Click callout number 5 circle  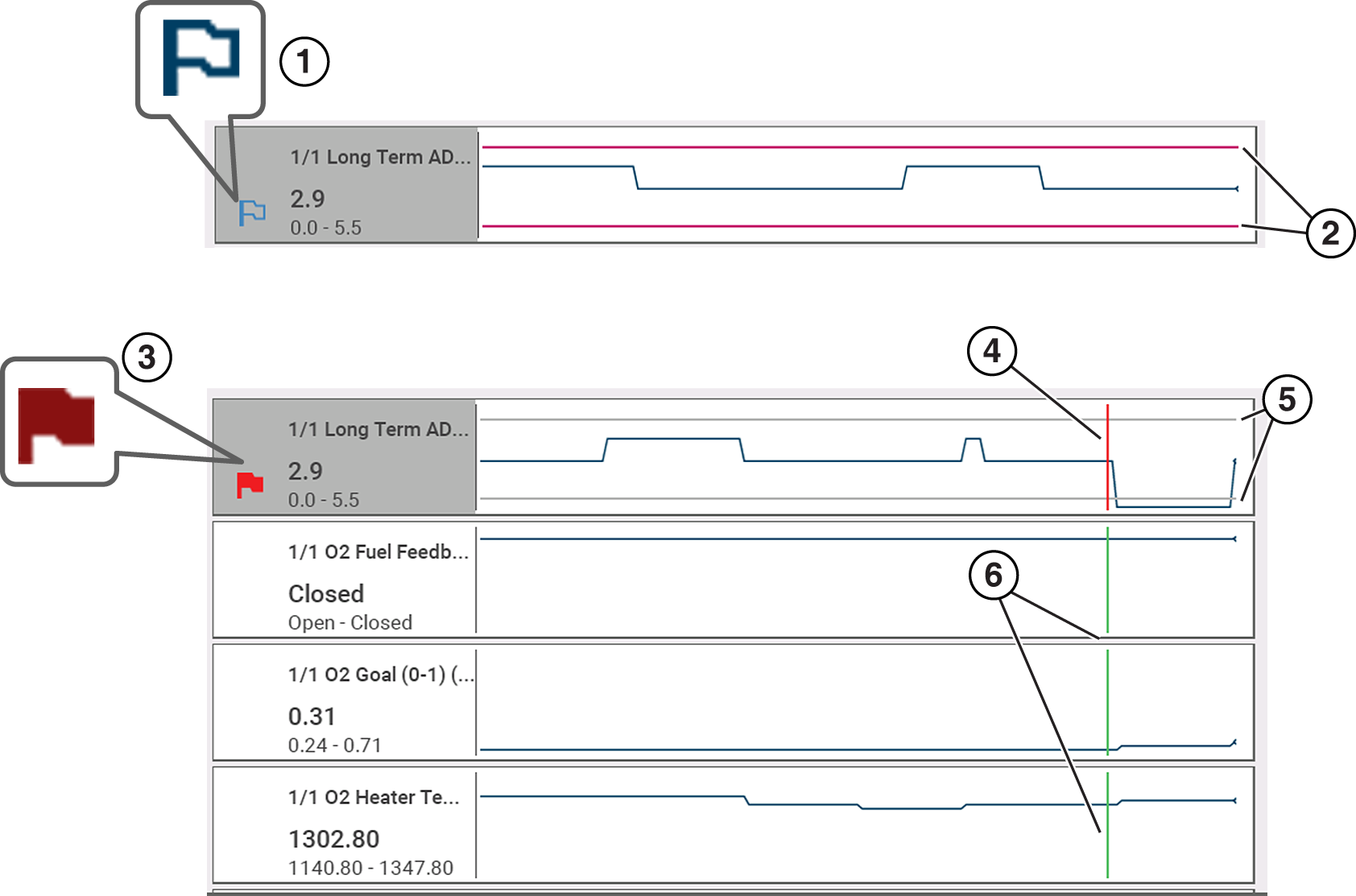[x=1286, y=399]
